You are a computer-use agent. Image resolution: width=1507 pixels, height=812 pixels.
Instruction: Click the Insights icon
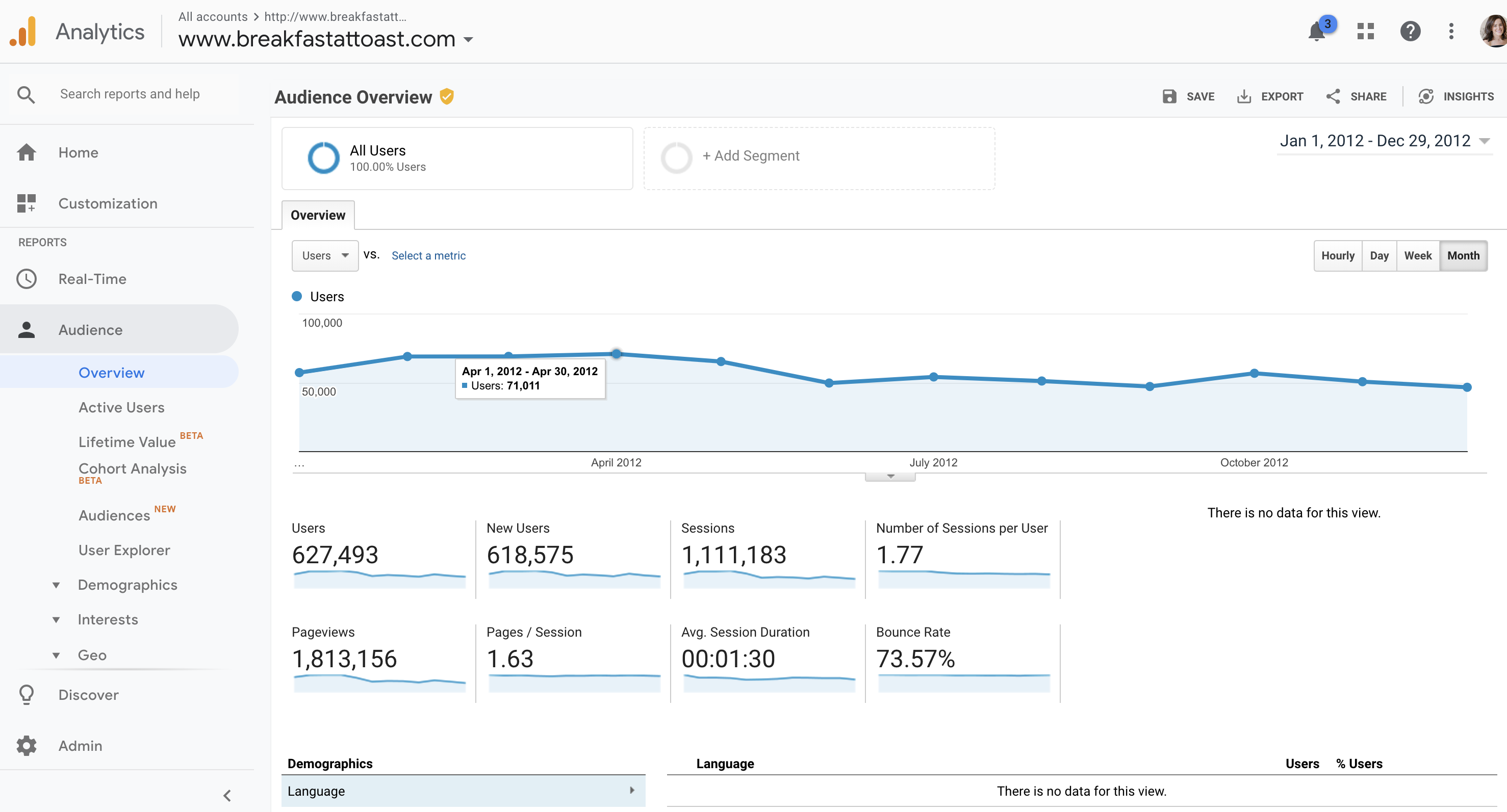(1426, 96)
